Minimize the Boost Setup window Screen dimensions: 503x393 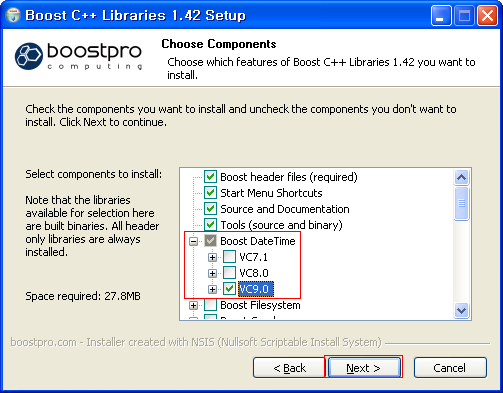point(441,15)
